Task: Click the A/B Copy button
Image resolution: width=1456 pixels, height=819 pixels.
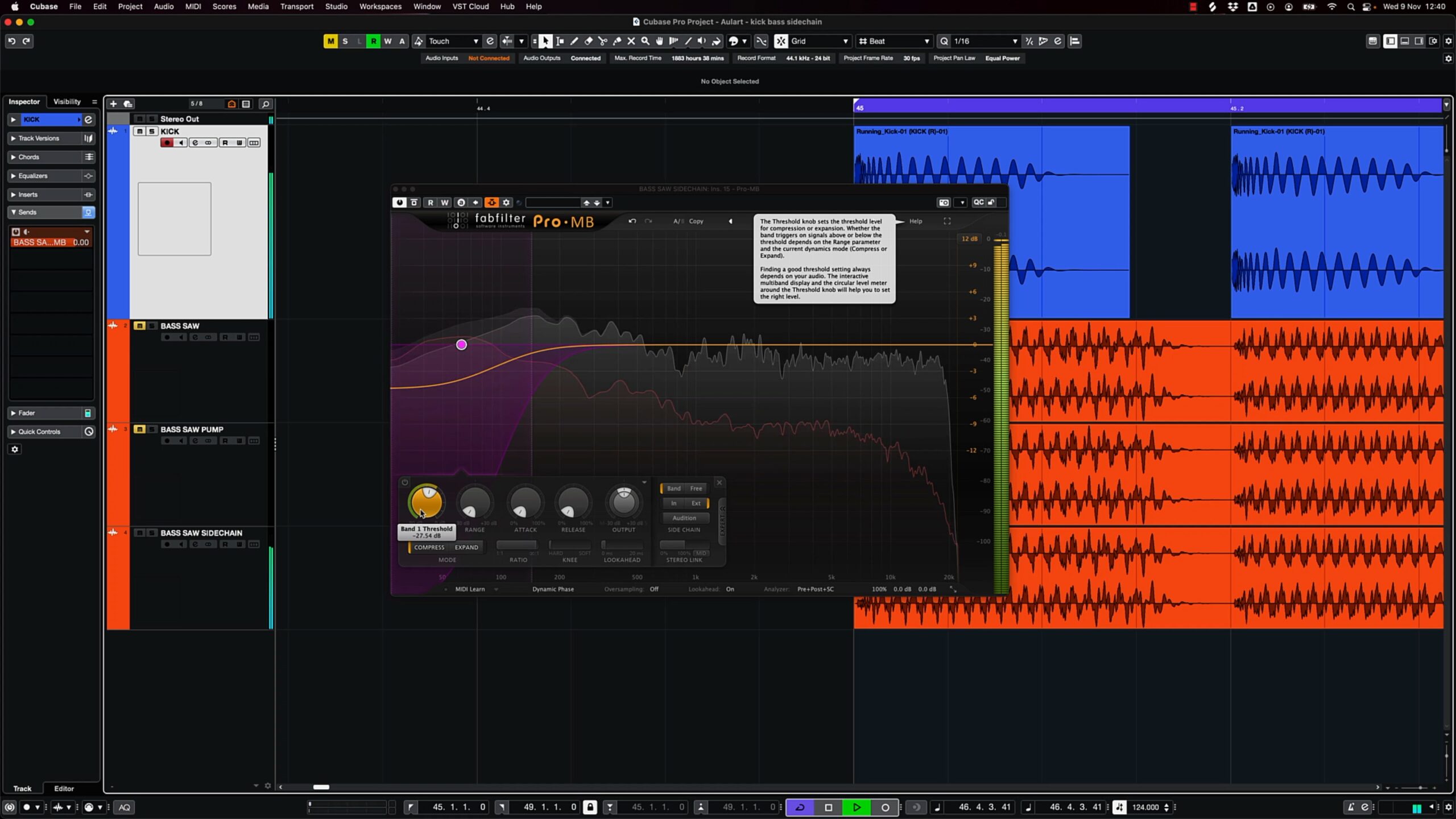Action: pyautogui.click(x=696, y=221)
